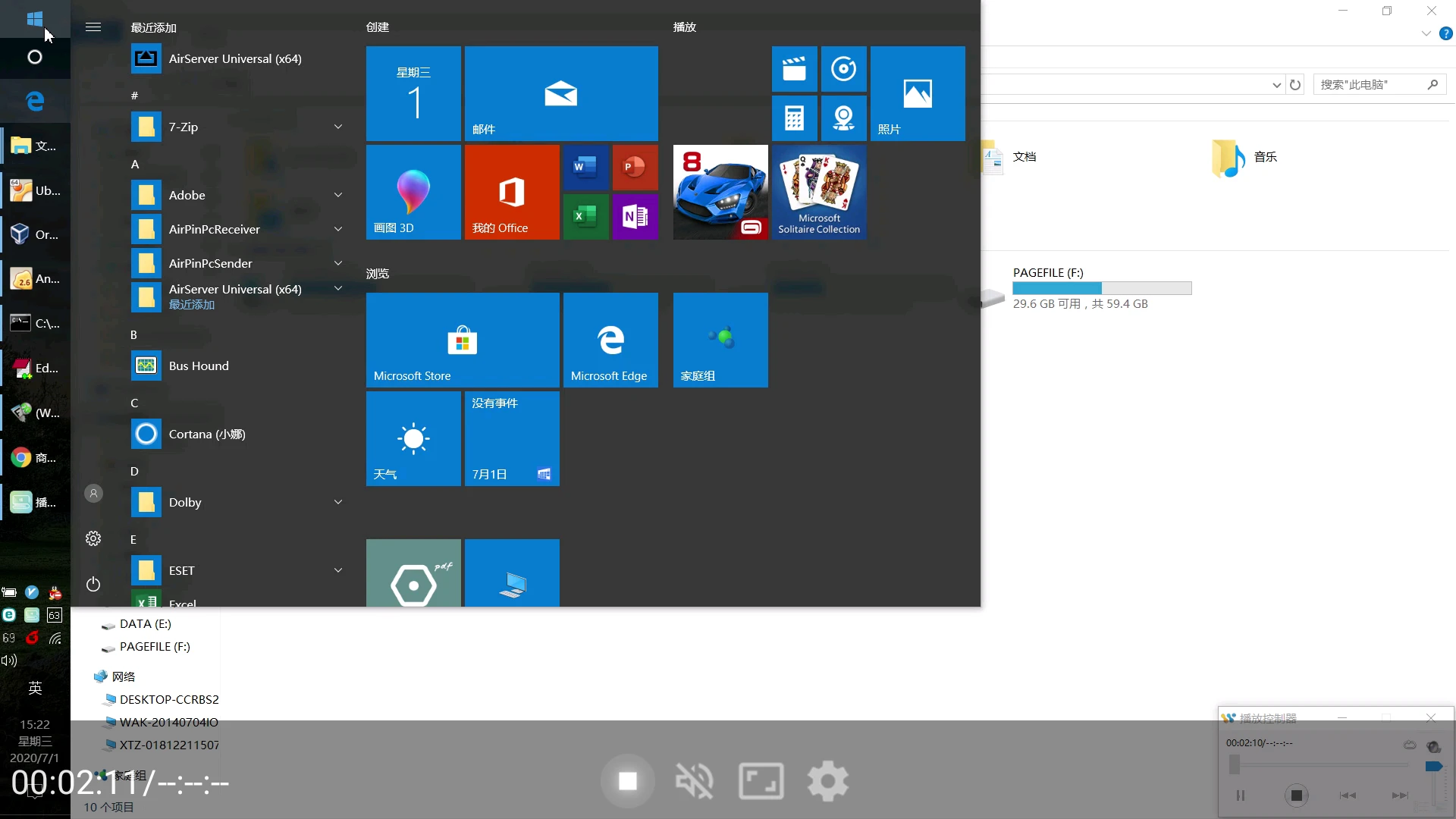Click the Word tile icon

[x=585, y=167]
